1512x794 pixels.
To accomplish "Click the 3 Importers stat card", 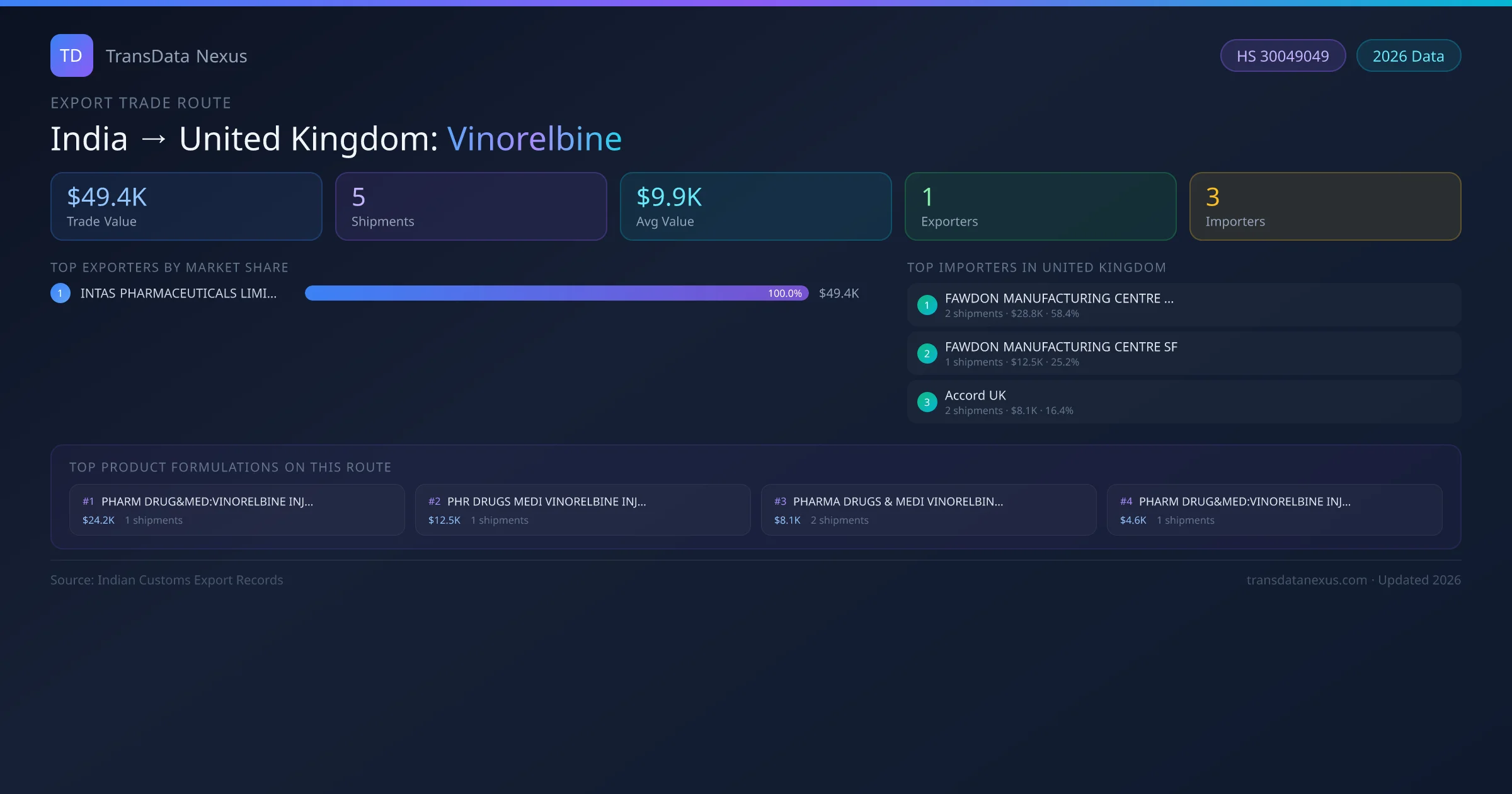I will (1325, 207).
